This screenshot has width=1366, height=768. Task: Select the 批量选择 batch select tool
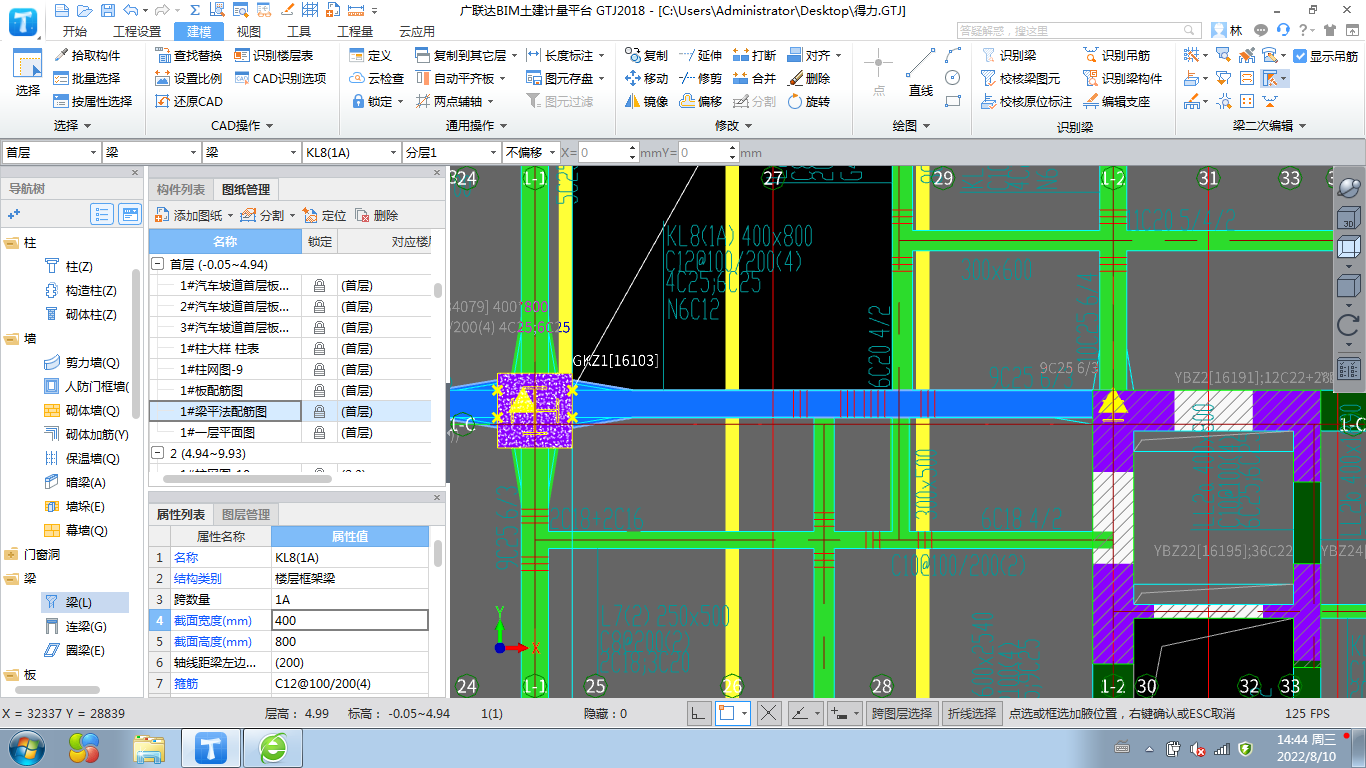87,78
